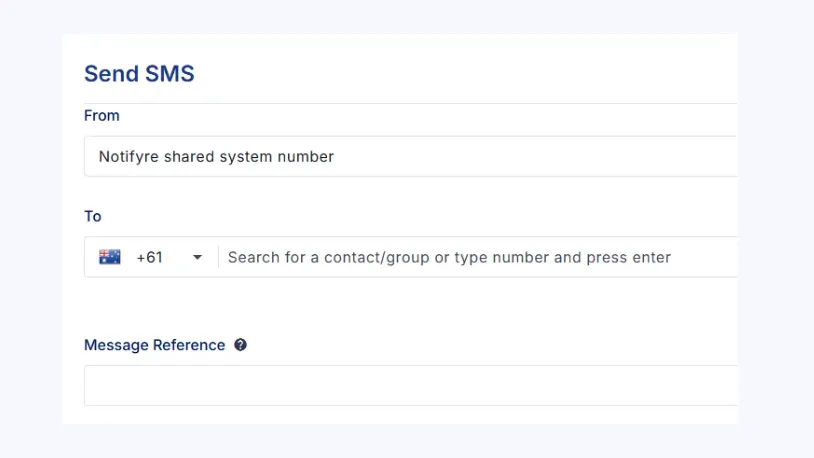814x458 pixels.
Task: Click the Australian flag icon
Action: [x=110, y=257]
